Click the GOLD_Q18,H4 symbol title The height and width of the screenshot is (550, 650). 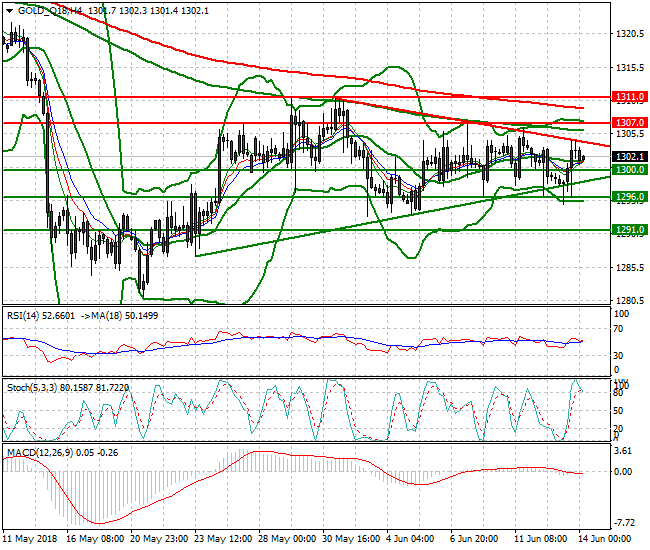coord(50,11)
